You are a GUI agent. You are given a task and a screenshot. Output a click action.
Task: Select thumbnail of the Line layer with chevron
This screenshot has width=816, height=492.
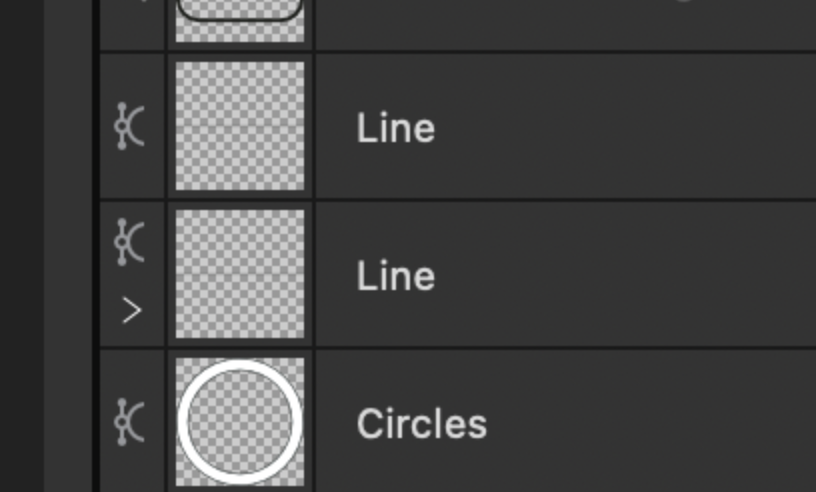pyautogui.click(x=240, y=274)
